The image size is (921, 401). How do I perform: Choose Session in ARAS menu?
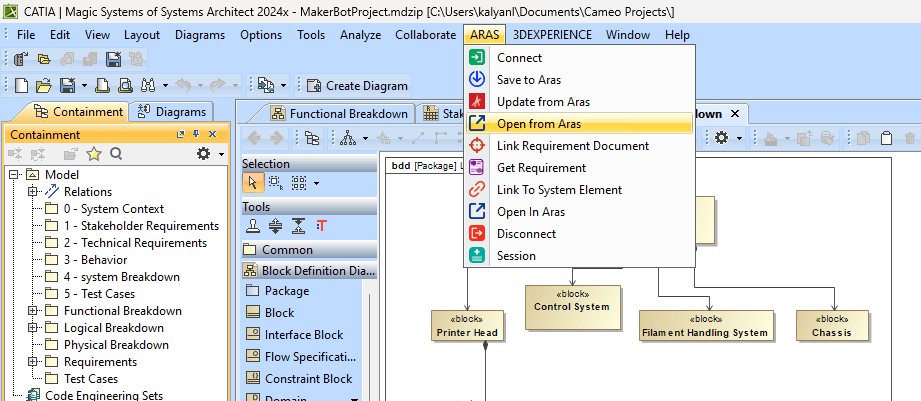tap(579, 255)
